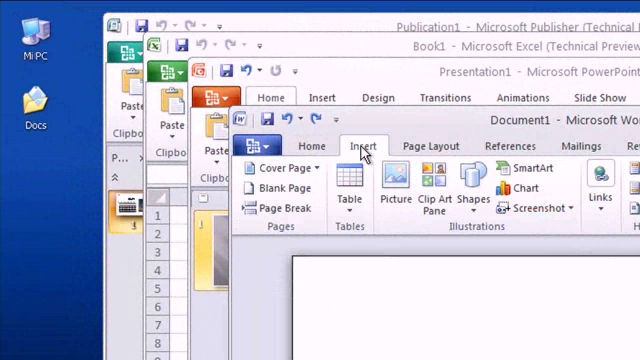Click the Redo icon in Word's toolbar
Image resolution: width=640 pixels, height=360 pixels.
(316, 119)
